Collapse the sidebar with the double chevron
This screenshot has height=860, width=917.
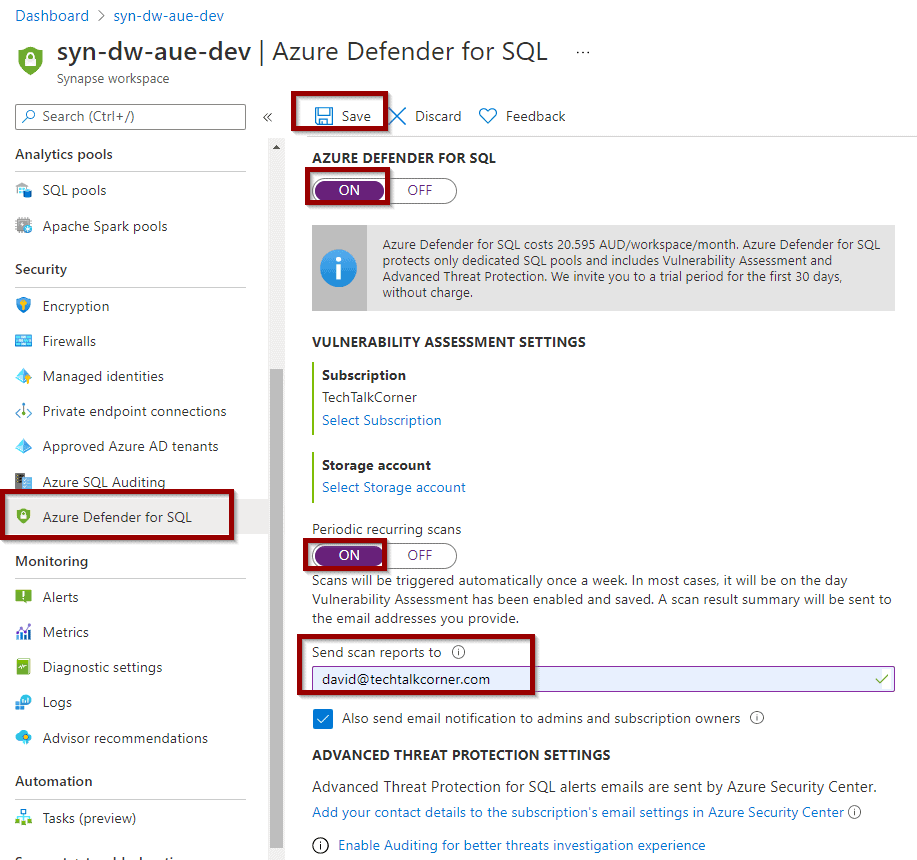click(267, 117)
